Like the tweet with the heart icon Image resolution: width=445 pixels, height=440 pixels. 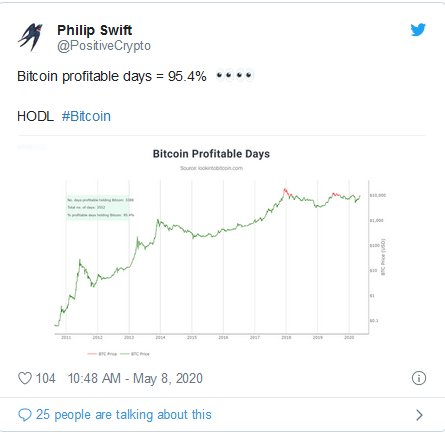coord(25,378)
